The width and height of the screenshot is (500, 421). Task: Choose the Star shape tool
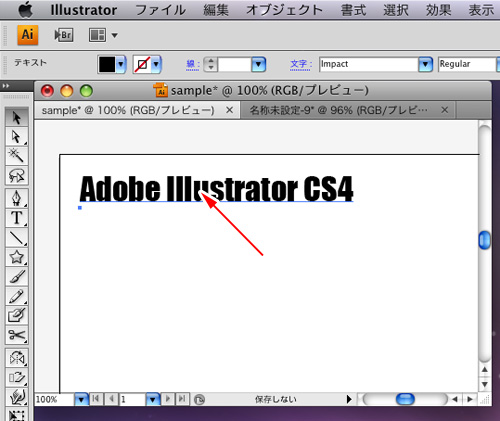pyautogui.click(x=16, y=257)
